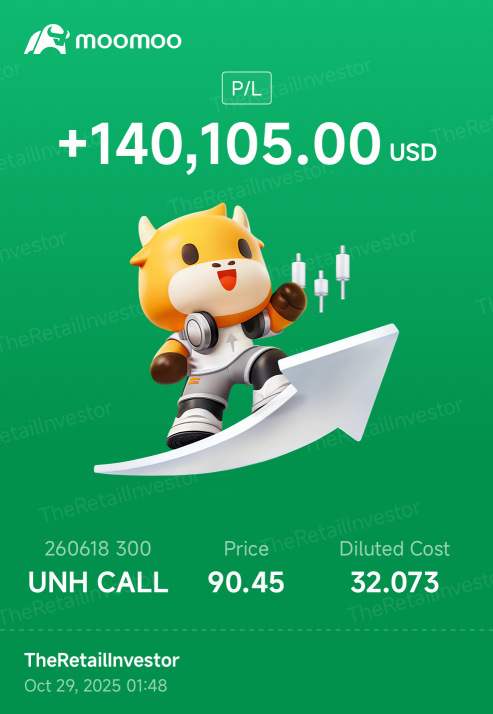The height and width of the screenshot is (714, 493).
Task: Click the arrow emblem on mascot's shirt
Action: 233,341
